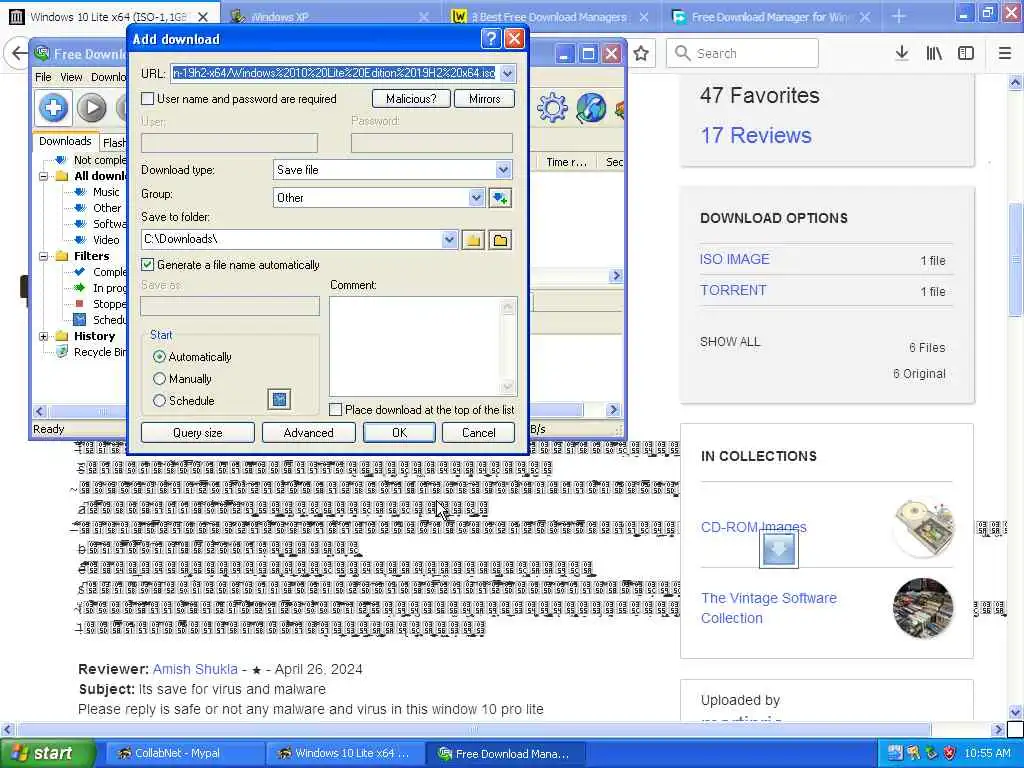The width and height of the screenshot is (1024, 768).
Task: Collapse the Filters tree node
Action: click(x=43, y=256)
